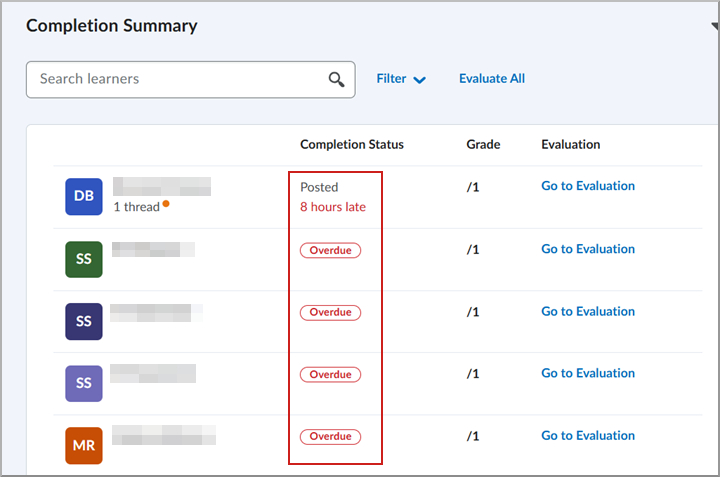The width and height of the screenshot is (720, 477).
Task: Click the 1 thread label under DB
Action: pos(136,207)
